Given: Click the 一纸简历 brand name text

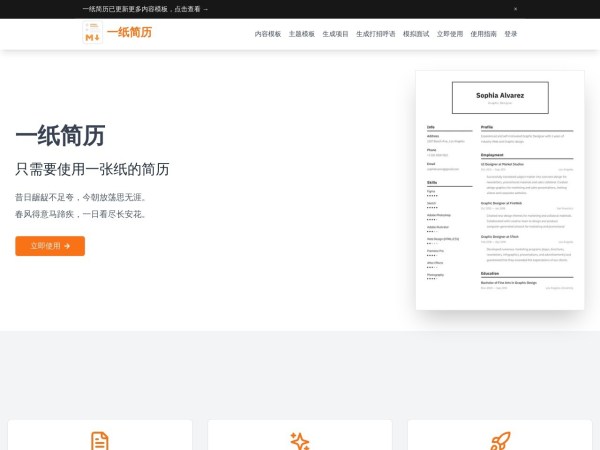Looking at the screenshot, I should (129, 33).
